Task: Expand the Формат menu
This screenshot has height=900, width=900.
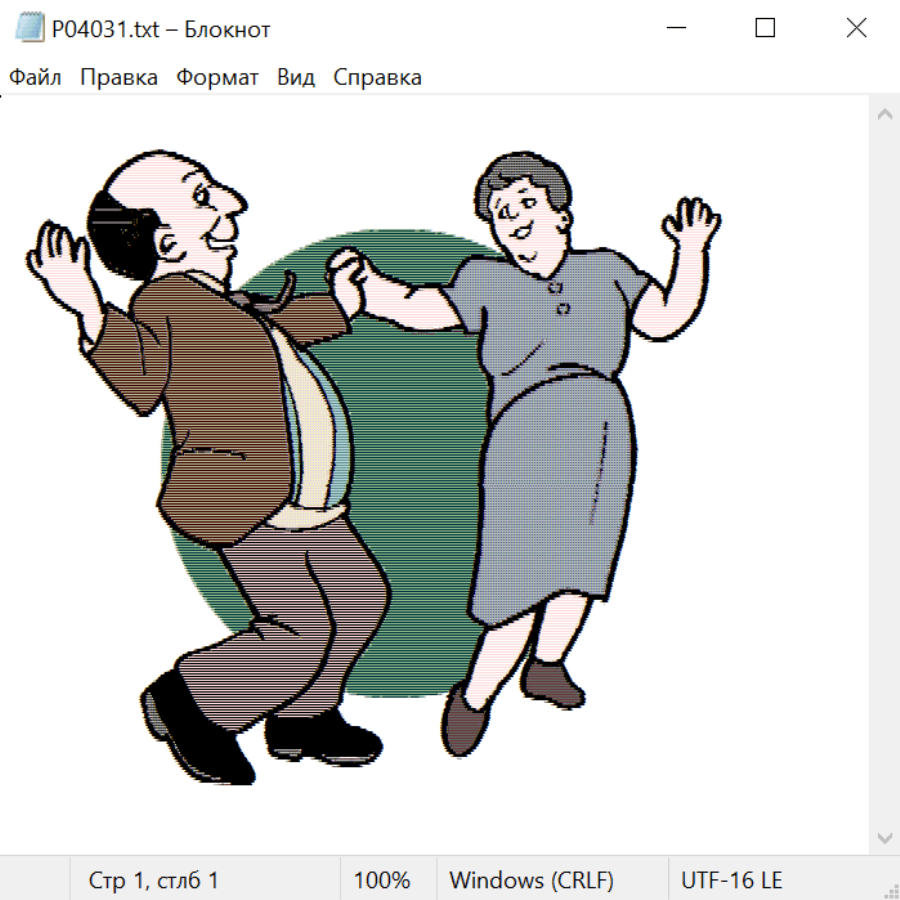Action: [217, 78]
